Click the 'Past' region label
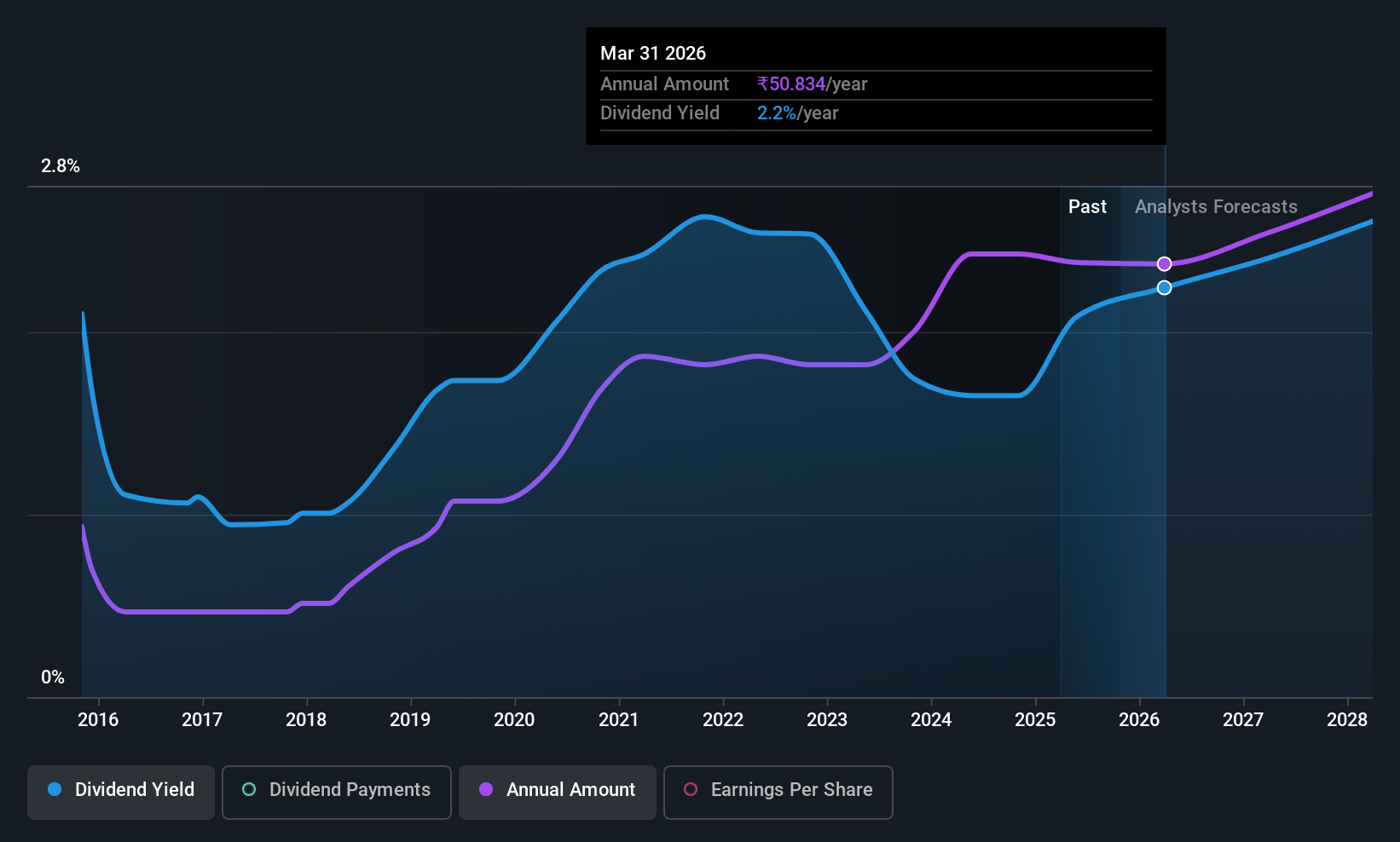 (1087, 207)
